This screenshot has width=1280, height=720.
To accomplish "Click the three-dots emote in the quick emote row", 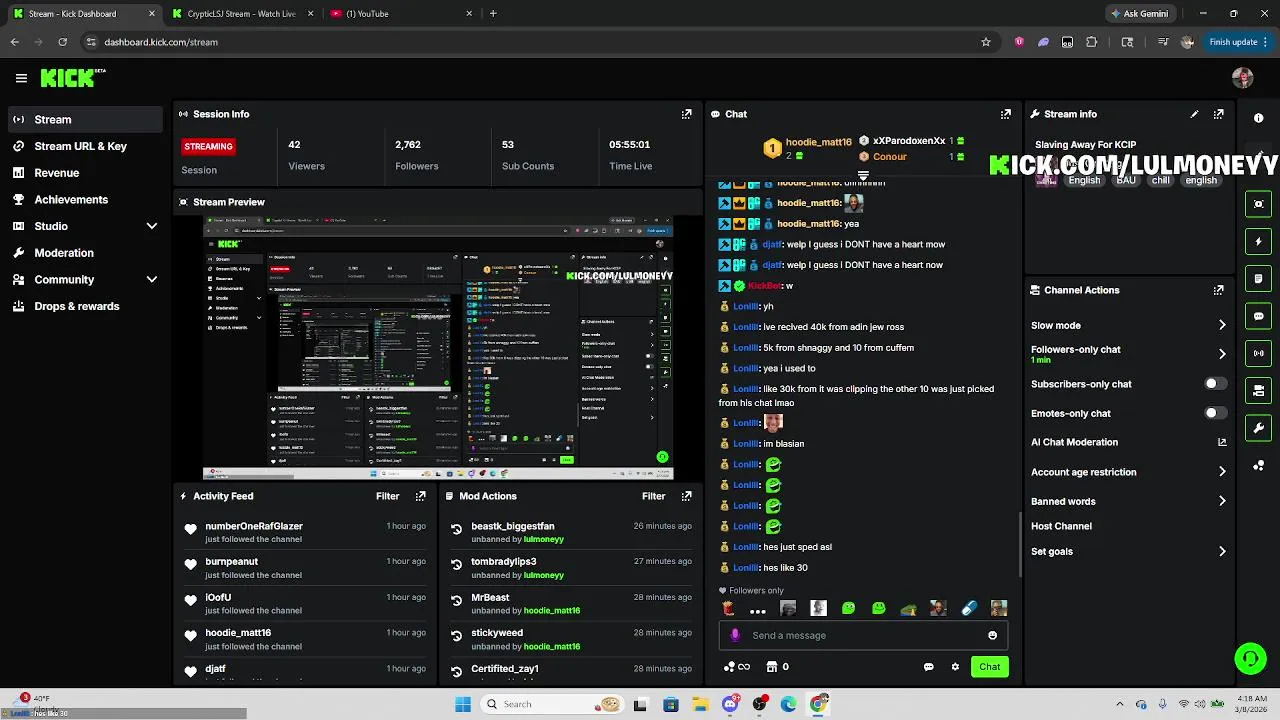I will 758,609.
